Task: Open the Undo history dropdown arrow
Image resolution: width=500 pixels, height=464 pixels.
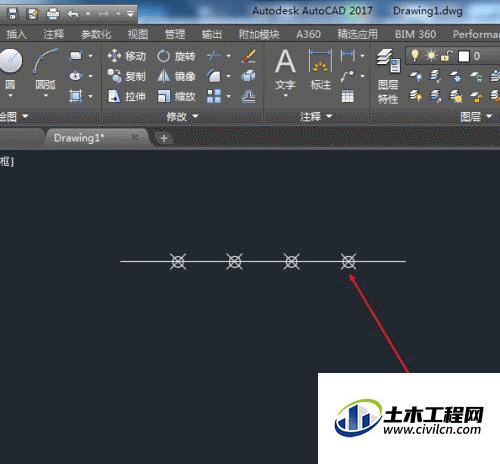Action: [88, 14]
